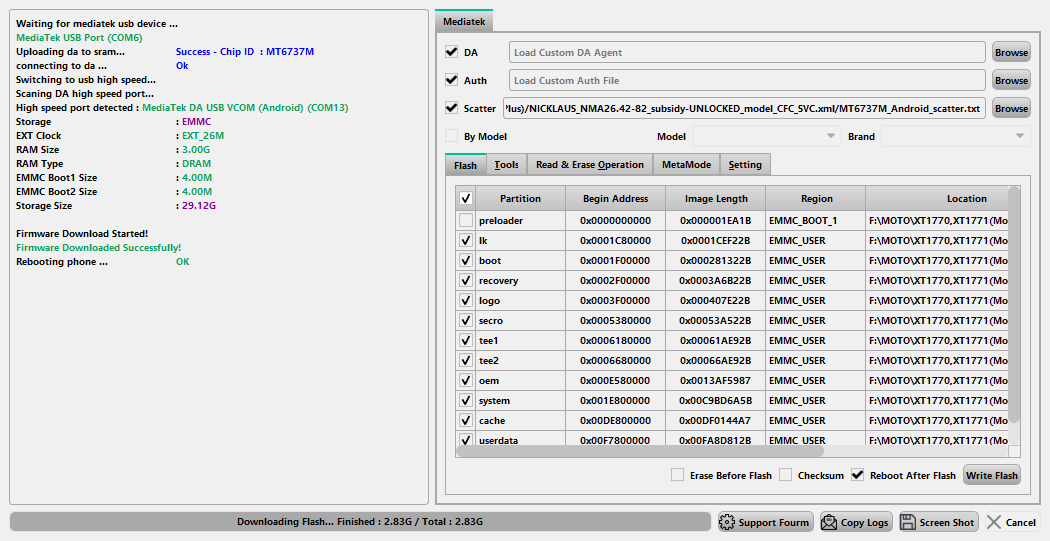1050x541 pixels.
Task: Uncheck the lk partition checkbox
Action: tap(466, 240)
